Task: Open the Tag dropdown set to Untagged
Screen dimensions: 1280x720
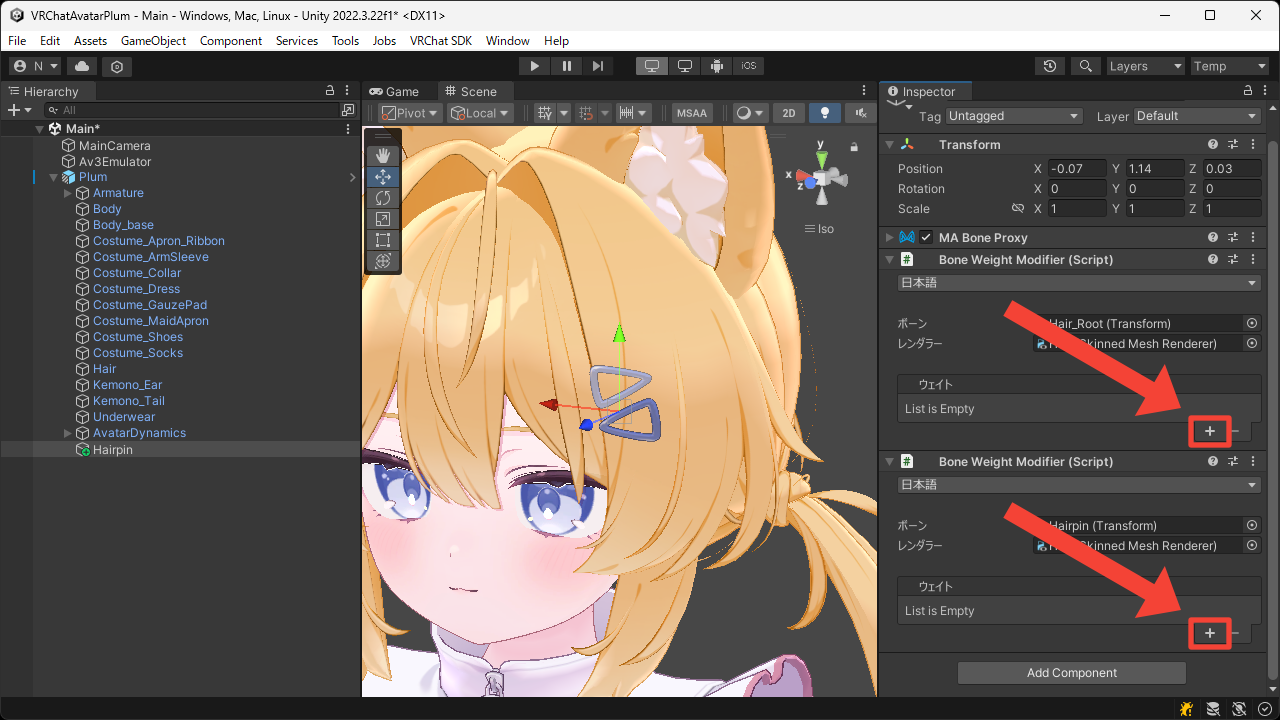Action: tap(1013, 115)
